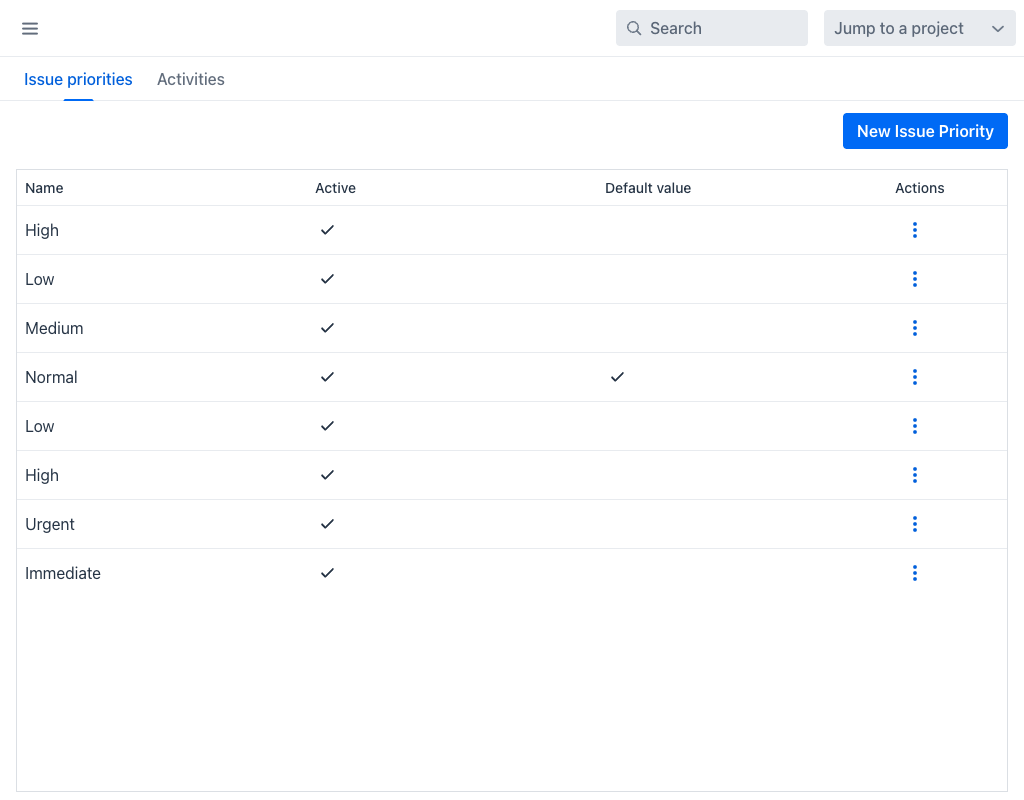The image size is (1024, 800).
Task: Select the Low name just below Normal
Action: click(x=39, y=426)
